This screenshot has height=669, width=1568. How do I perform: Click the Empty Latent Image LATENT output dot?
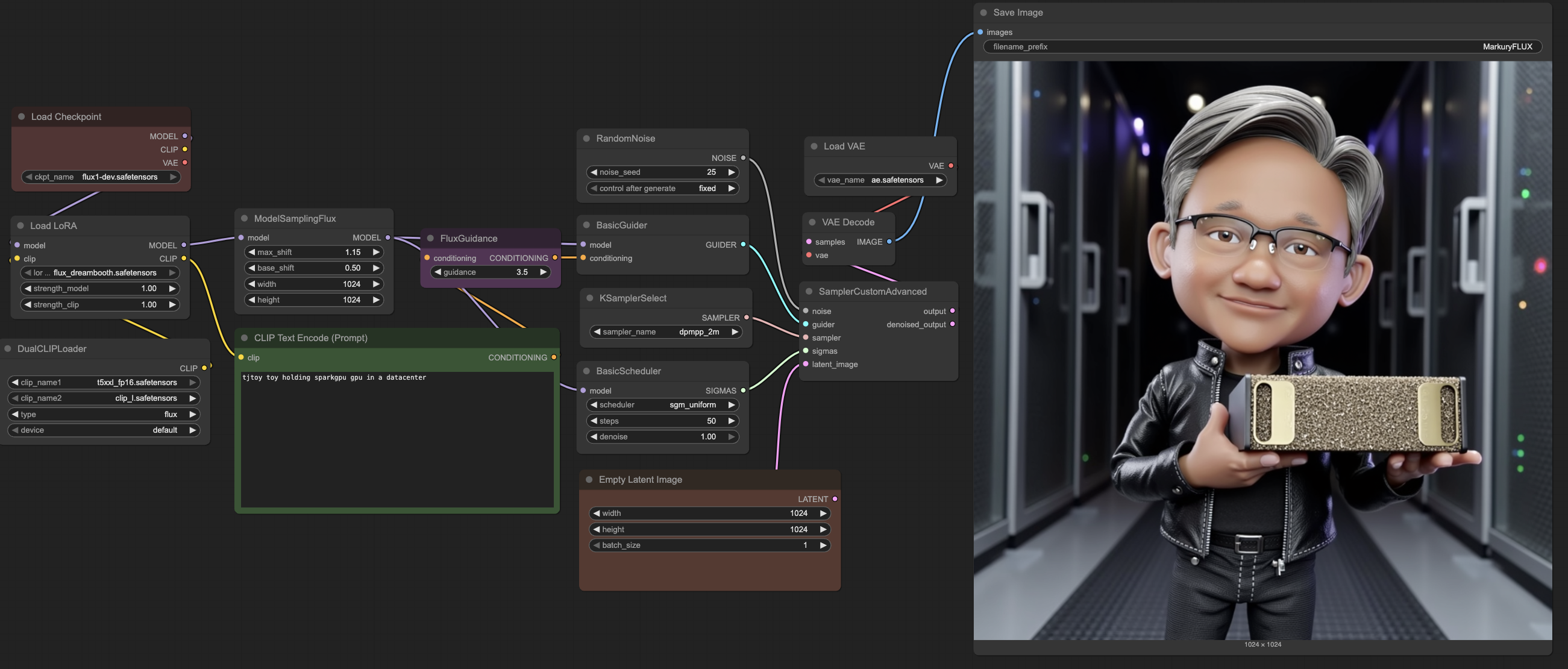[835, 499]
